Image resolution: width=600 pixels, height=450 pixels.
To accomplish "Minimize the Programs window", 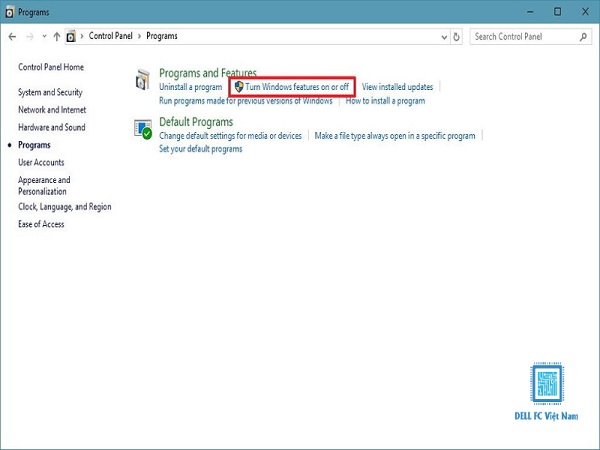I will pyautogui.click(x=530, y=12).
